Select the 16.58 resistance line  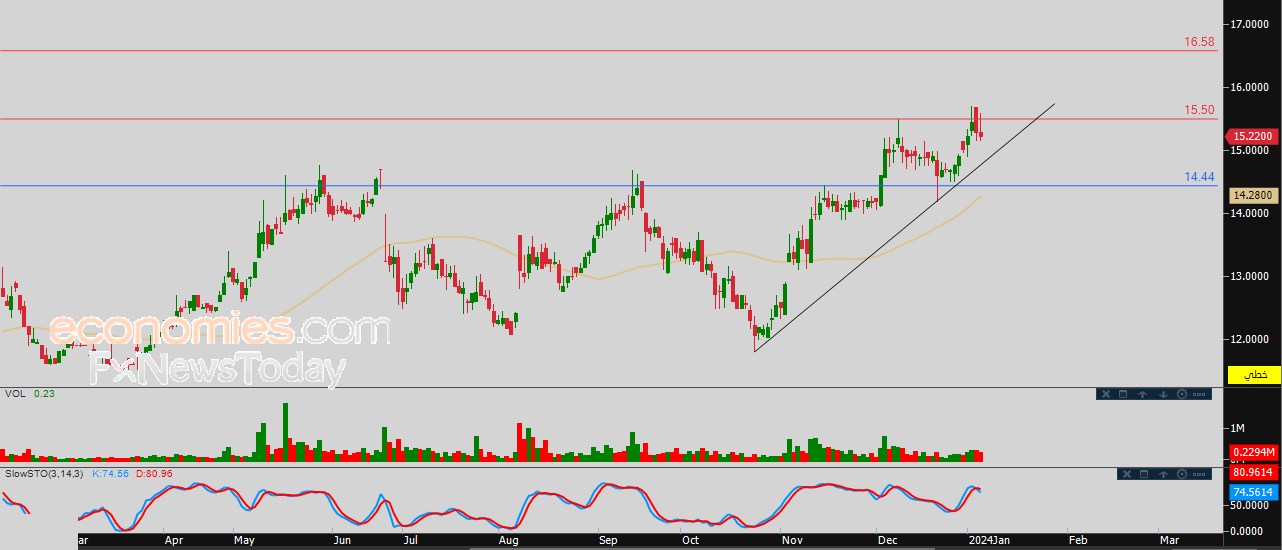point(608,50)
